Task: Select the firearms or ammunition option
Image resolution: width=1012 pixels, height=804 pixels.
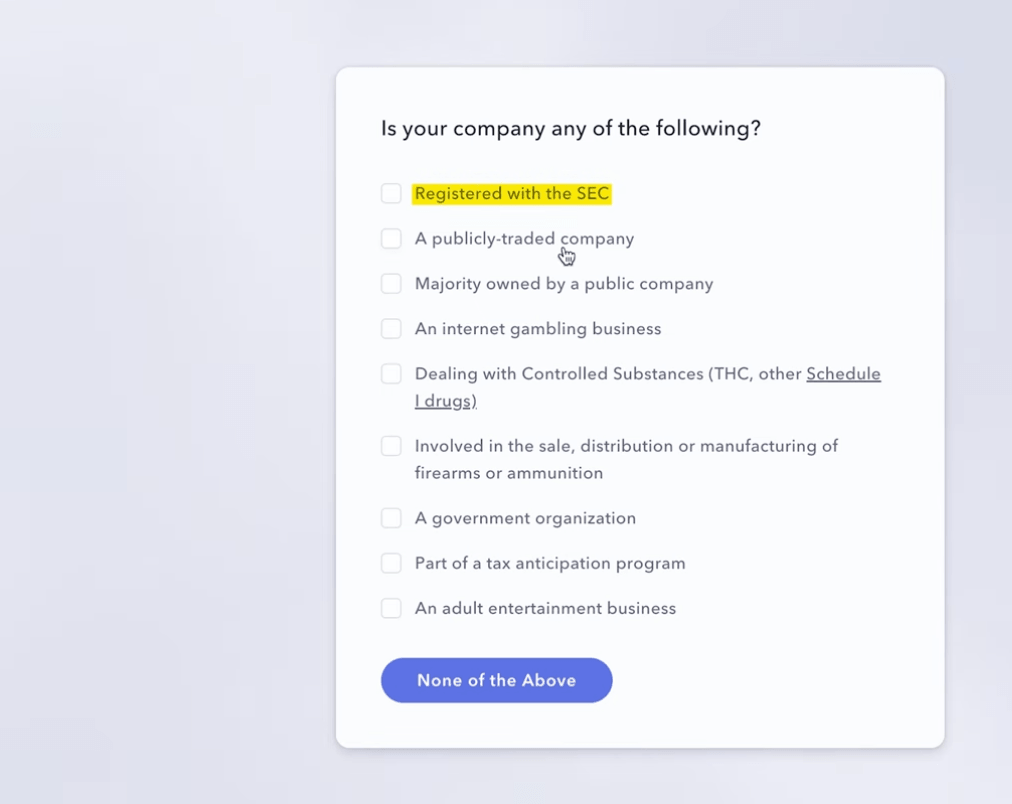Action: coord(391,446)
